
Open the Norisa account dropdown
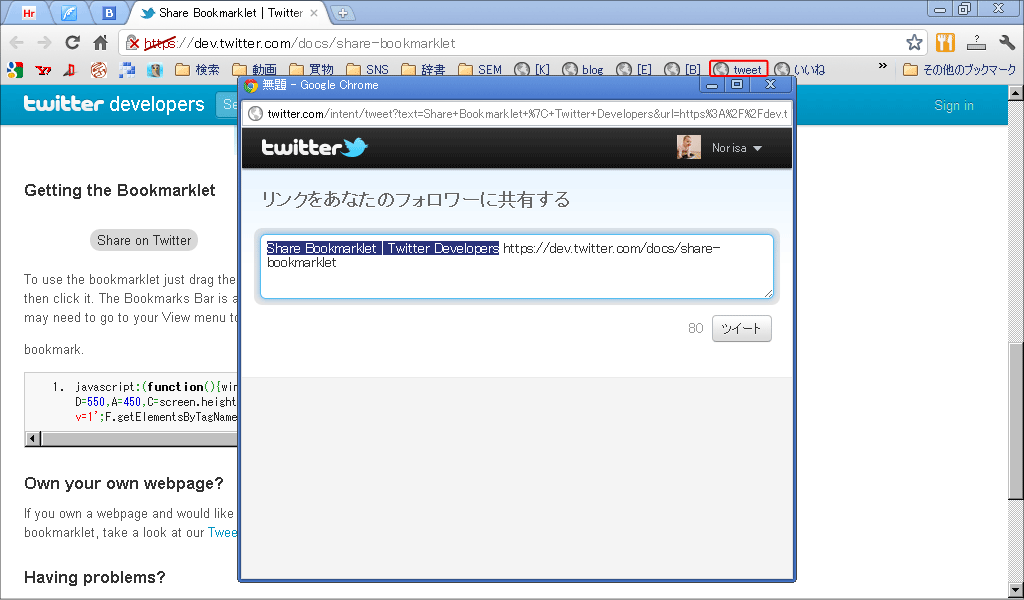(737, 148)
